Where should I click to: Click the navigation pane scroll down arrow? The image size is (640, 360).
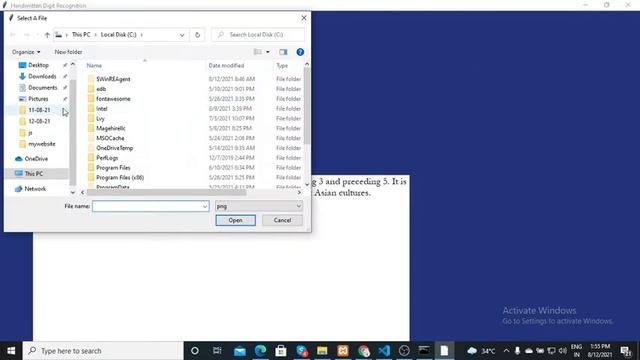point(73,192)
